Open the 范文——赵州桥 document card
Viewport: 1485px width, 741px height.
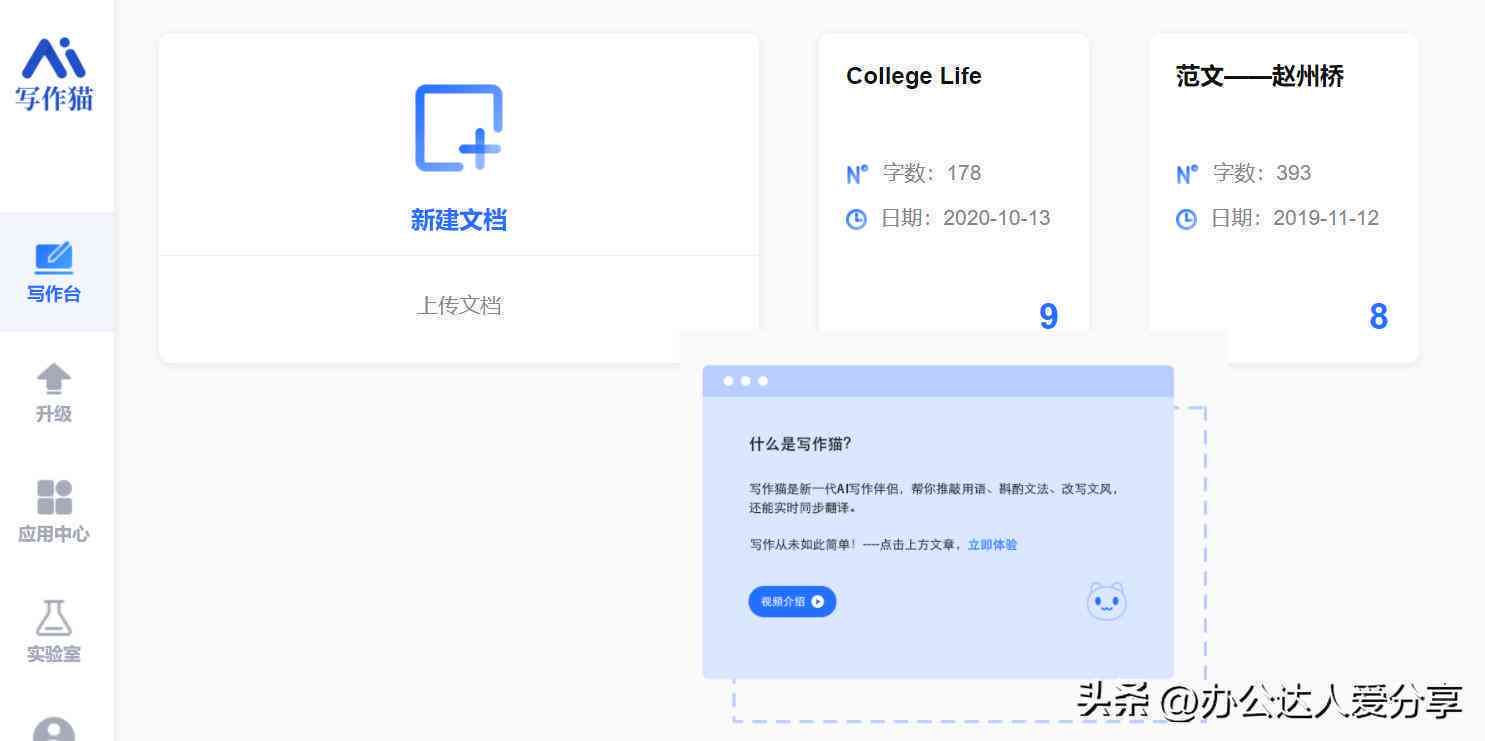[x=1284, y=198]
